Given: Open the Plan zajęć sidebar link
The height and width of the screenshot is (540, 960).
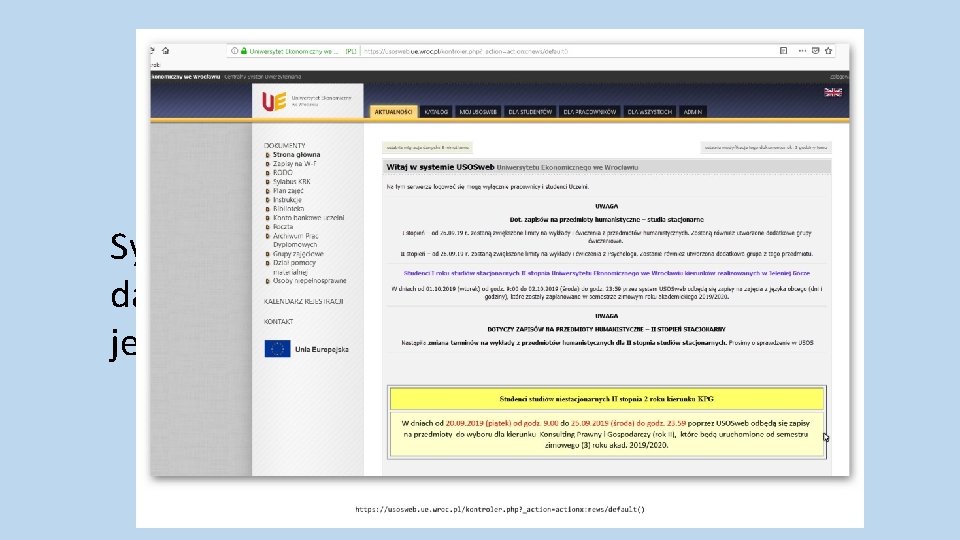Looking at the screenshot, I should tap(288, 191).
